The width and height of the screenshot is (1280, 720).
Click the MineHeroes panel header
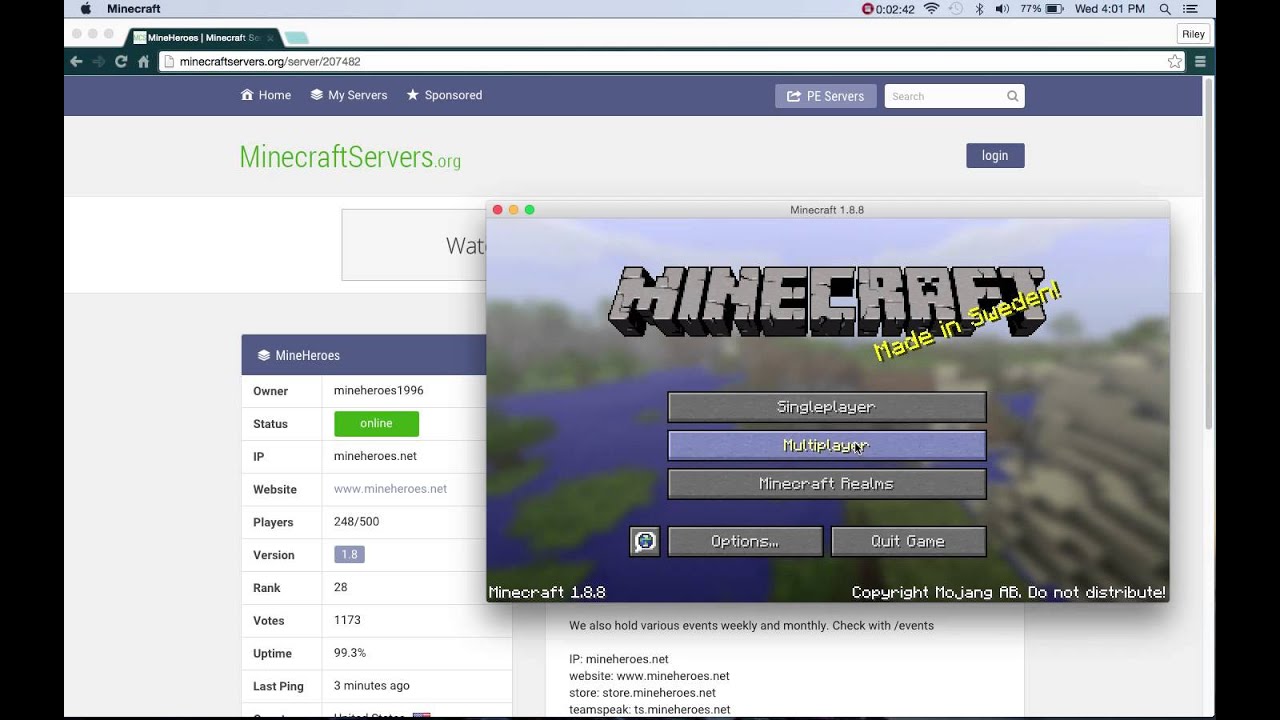click(x=364, y=355)
